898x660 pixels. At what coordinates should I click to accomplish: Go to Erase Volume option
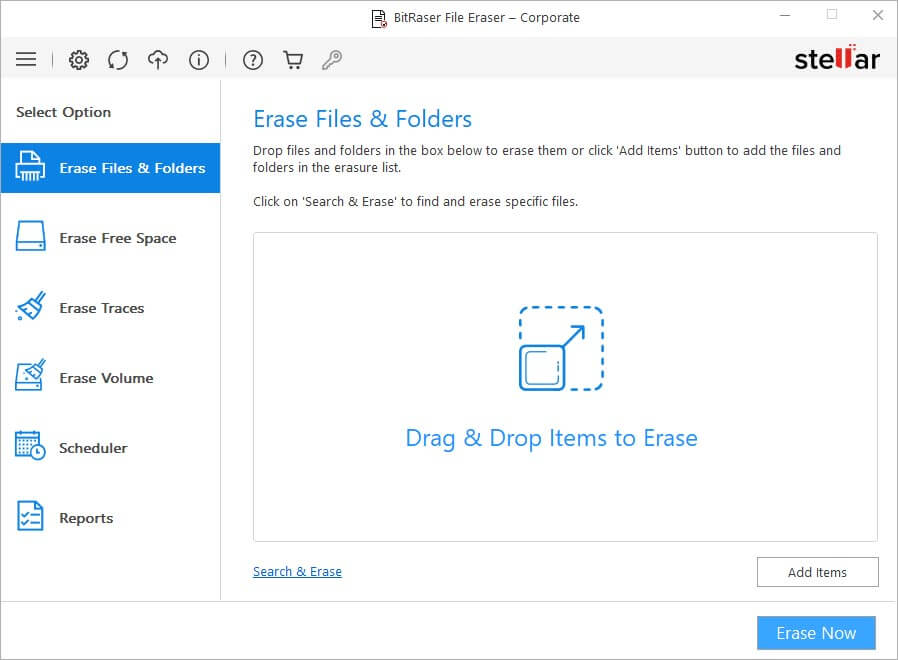110,378
